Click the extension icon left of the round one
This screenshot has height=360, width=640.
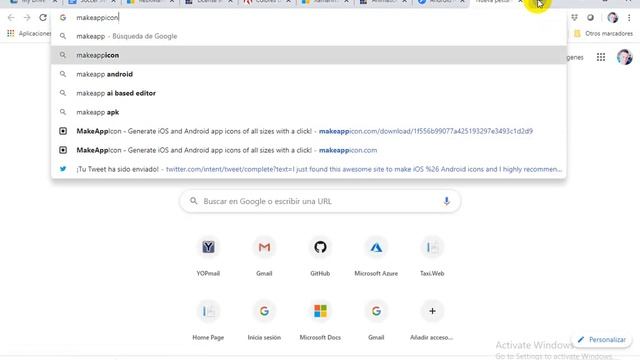click(574, 18)
